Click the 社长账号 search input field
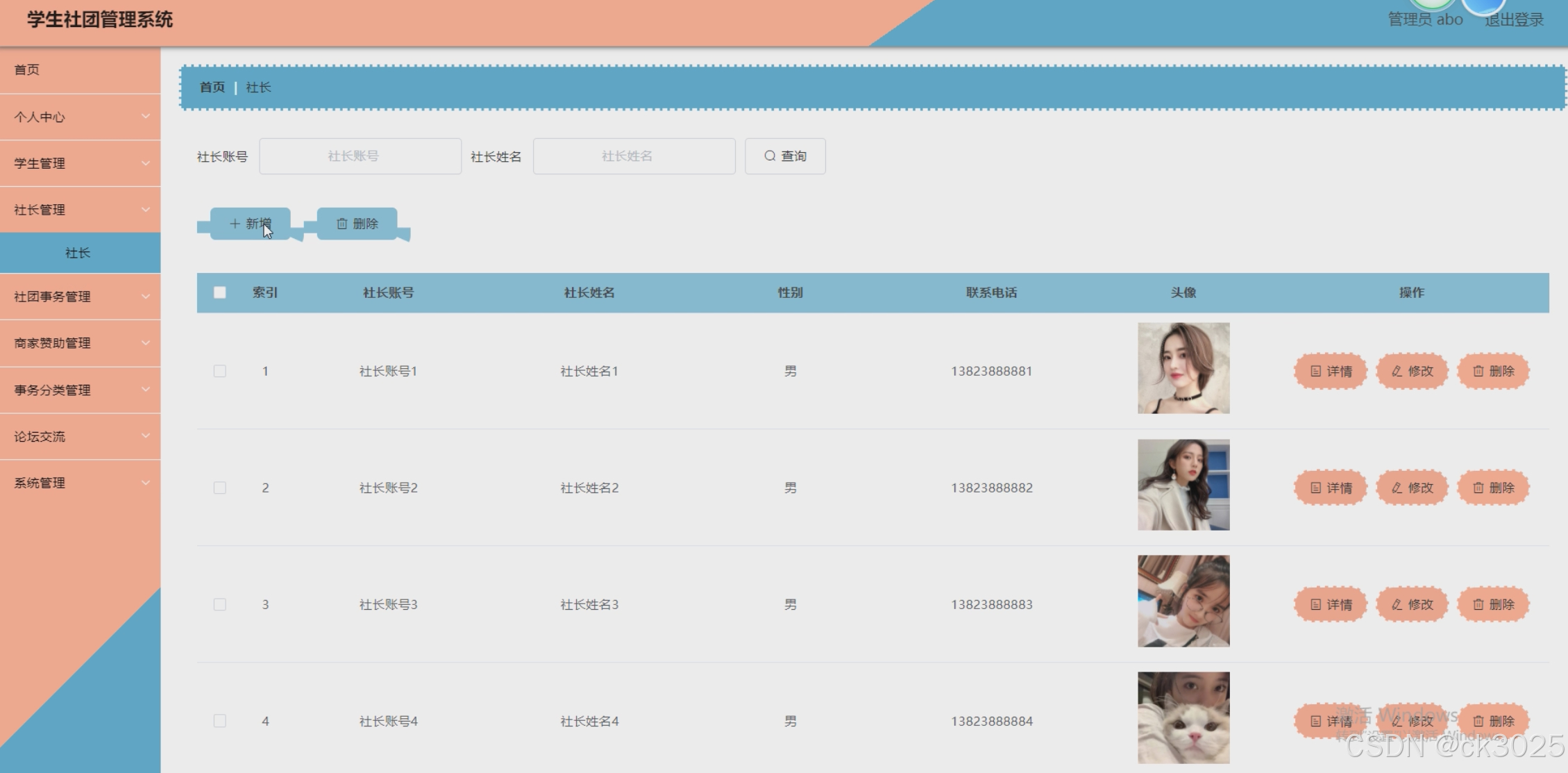The image size is (1568, 773). 360,156
